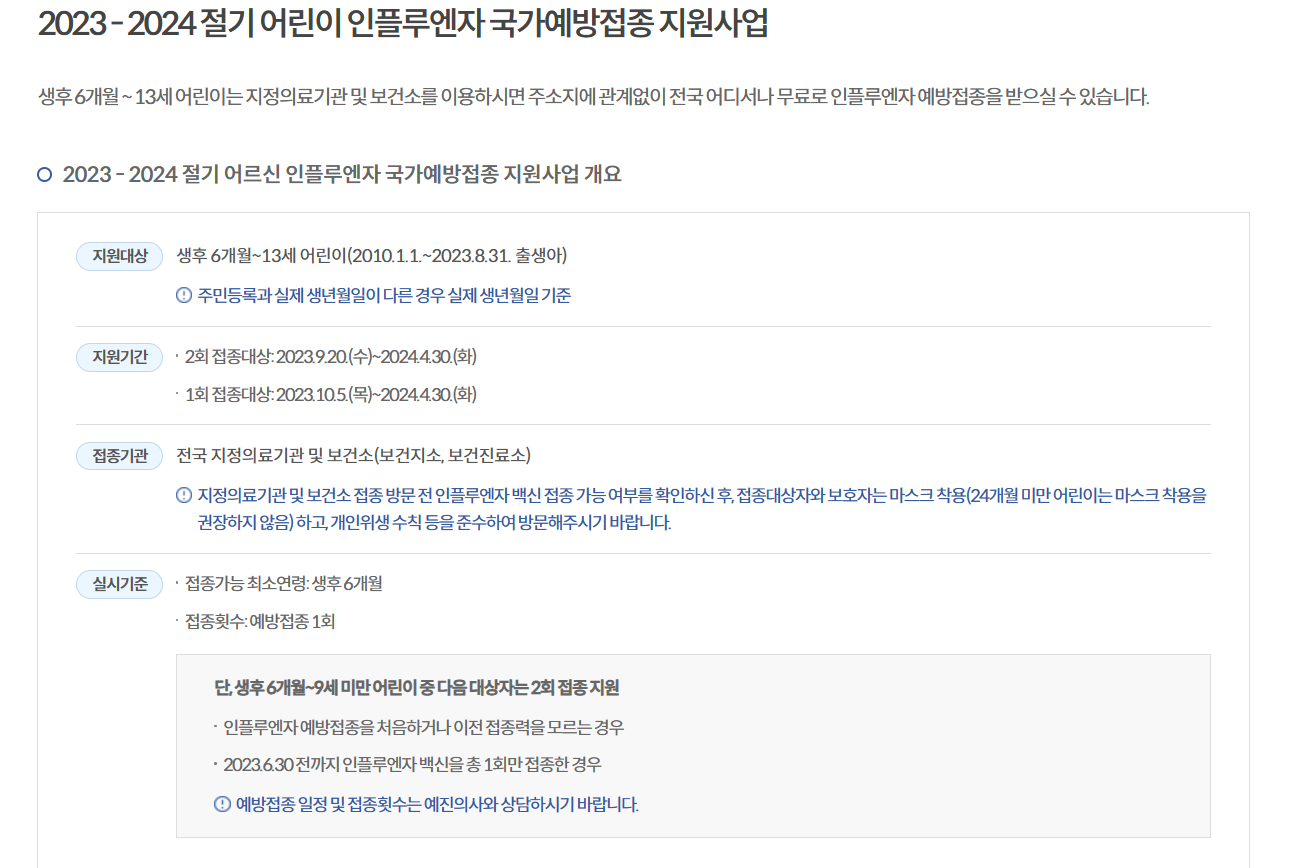Click the 지원기간 pill badge
The width and height of the screenshot is (1313, 868).
(x=119, y=356)
